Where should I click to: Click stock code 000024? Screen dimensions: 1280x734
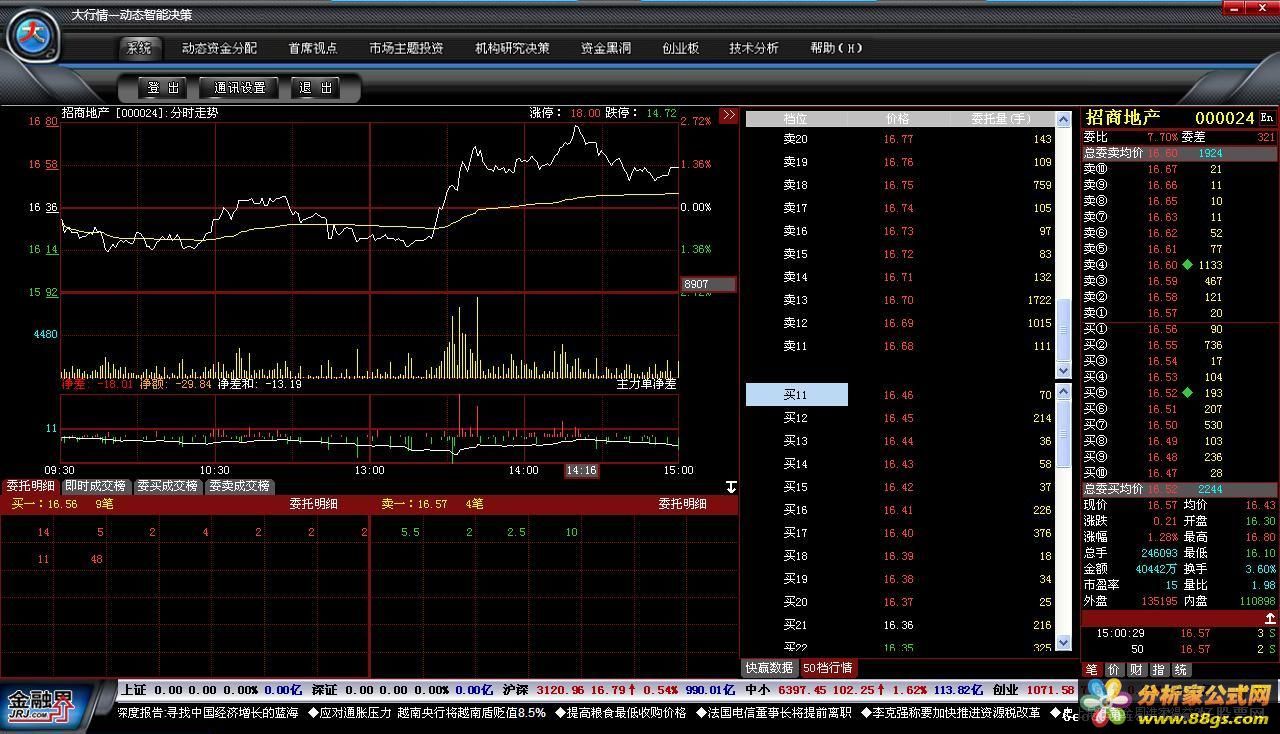click(x=1224, y=118)
